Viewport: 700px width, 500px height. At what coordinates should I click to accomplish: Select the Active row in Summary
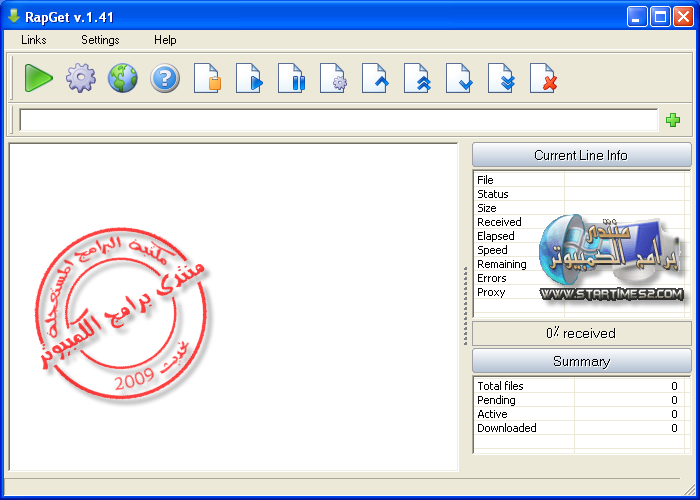pyautogui.click(x=580, y=414)
